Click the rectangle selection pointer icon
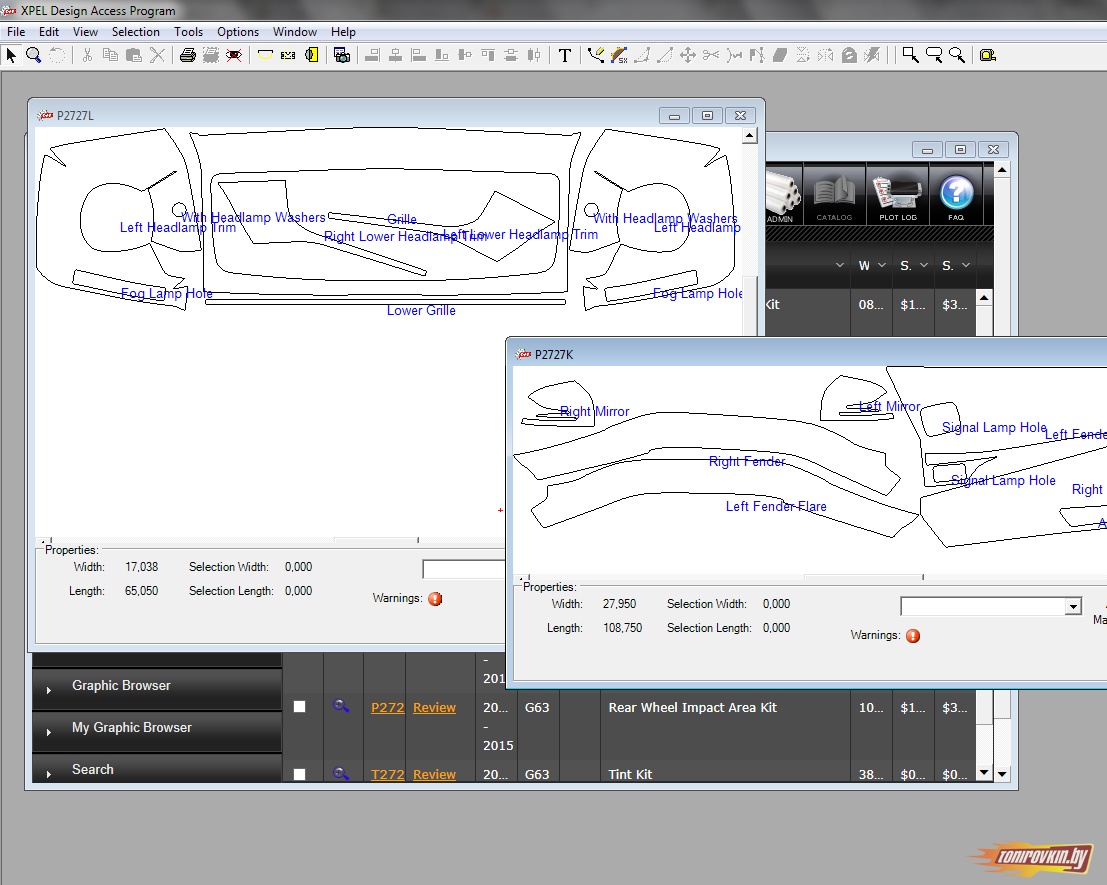Viewport: 1107px width, 885px height. [911, 55]
